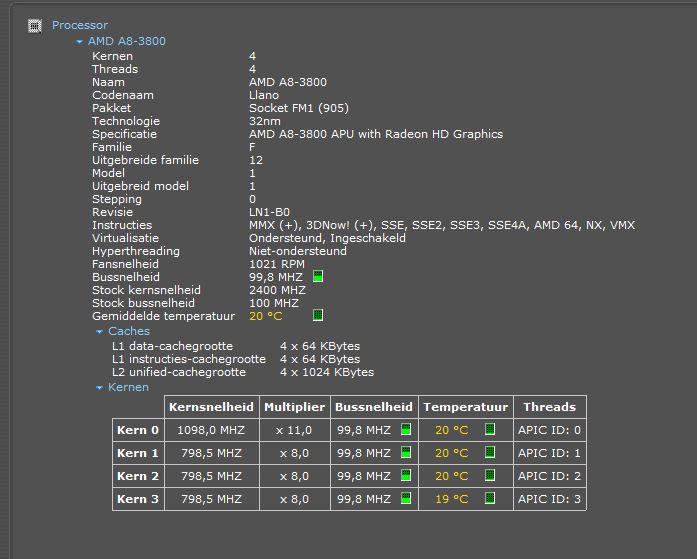The width and height of the screenshot is (697, 559).
Task: Collapse the Caches section
Action: pyautogui.click(x=100, y=331)
